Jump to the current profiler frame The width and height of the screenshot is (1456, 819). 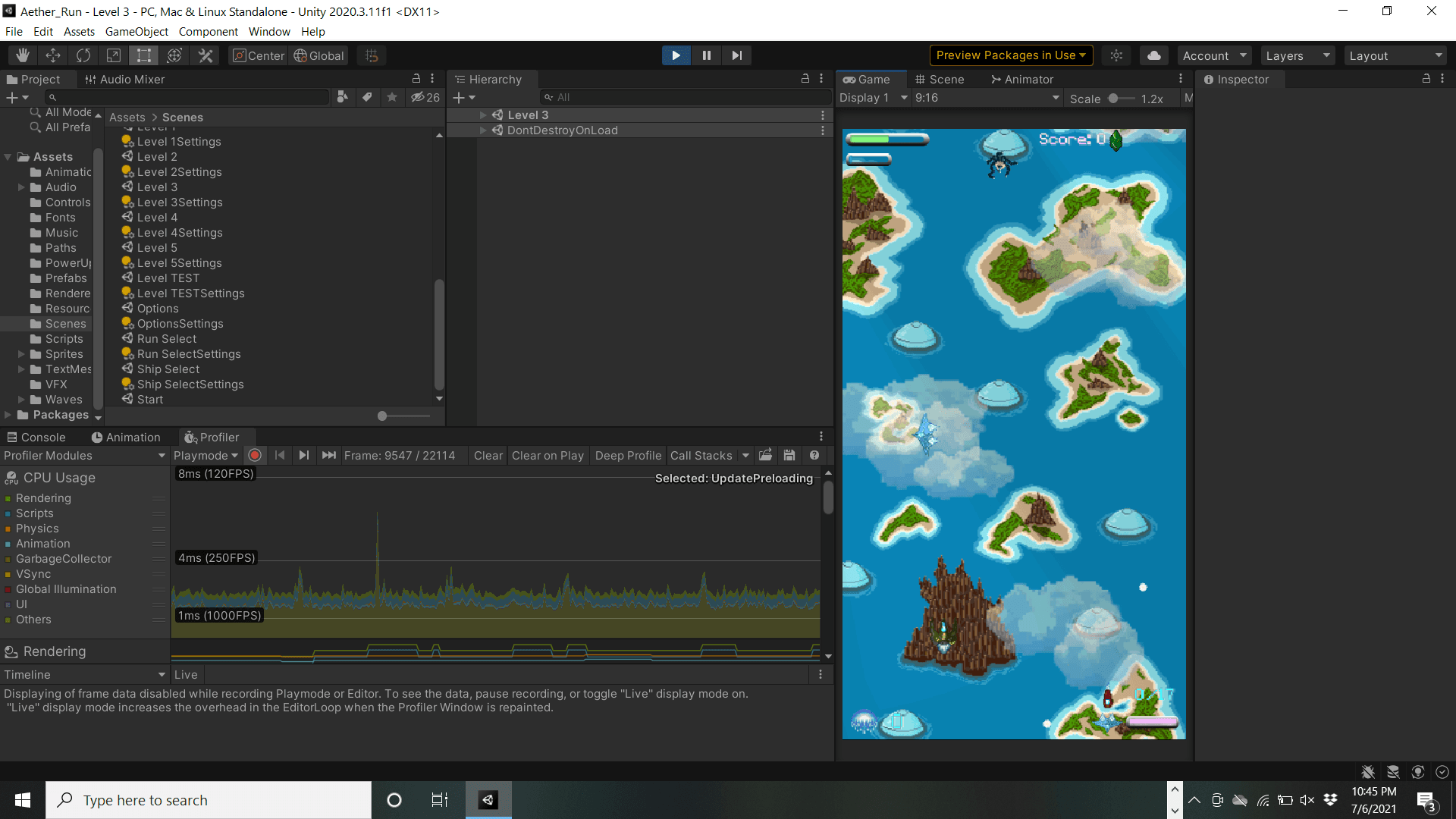click(328, 456)
